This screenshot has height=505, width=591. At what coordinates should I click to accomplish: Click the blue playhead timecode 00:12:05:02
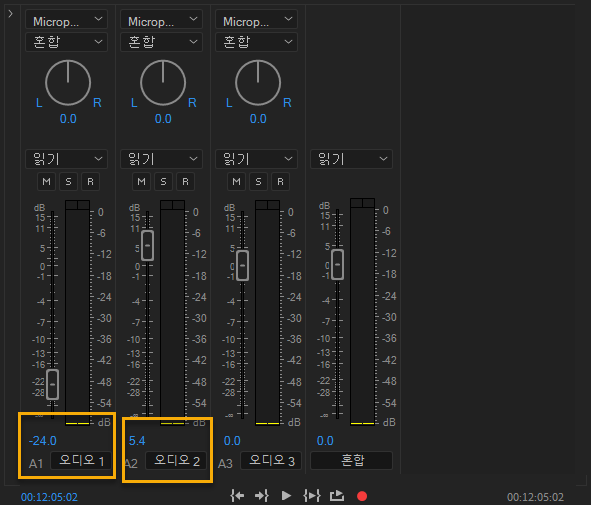click(x=49, y=497)
